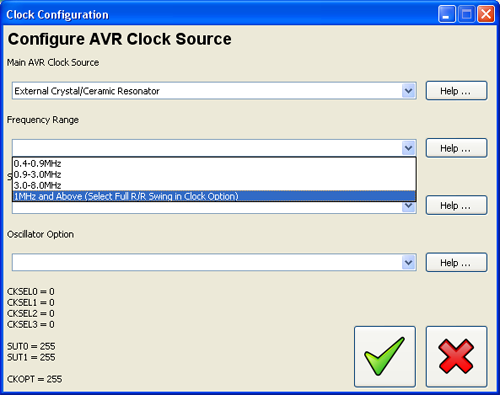
Task: Click the Main AVR Clock Source label
Action: click(53, 62)
